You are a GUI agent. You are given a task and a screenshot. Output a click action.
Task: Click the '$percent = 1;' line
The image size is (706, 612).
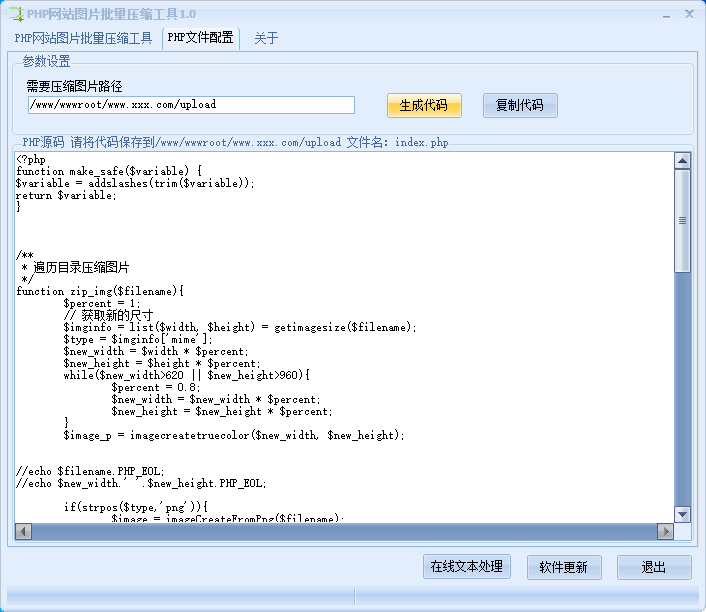point(102,303)
